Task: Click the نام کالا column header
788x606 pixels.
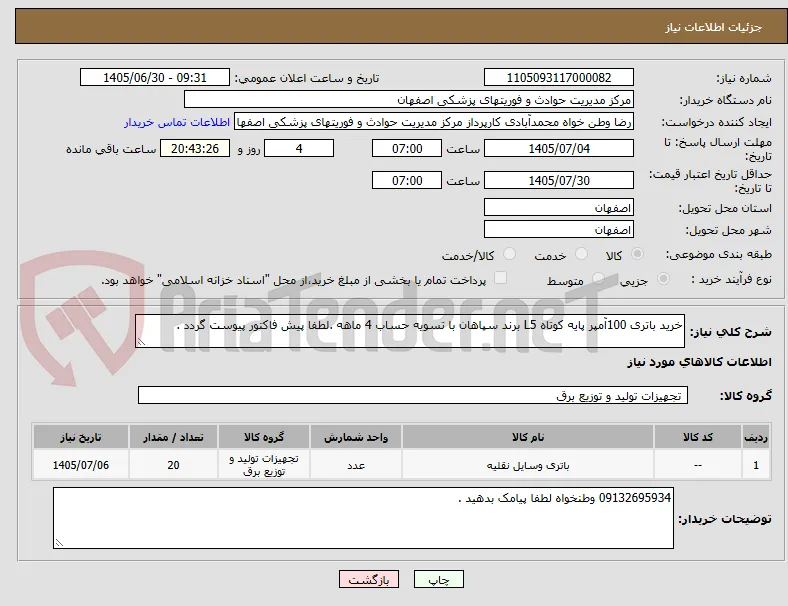Action: 528,437
